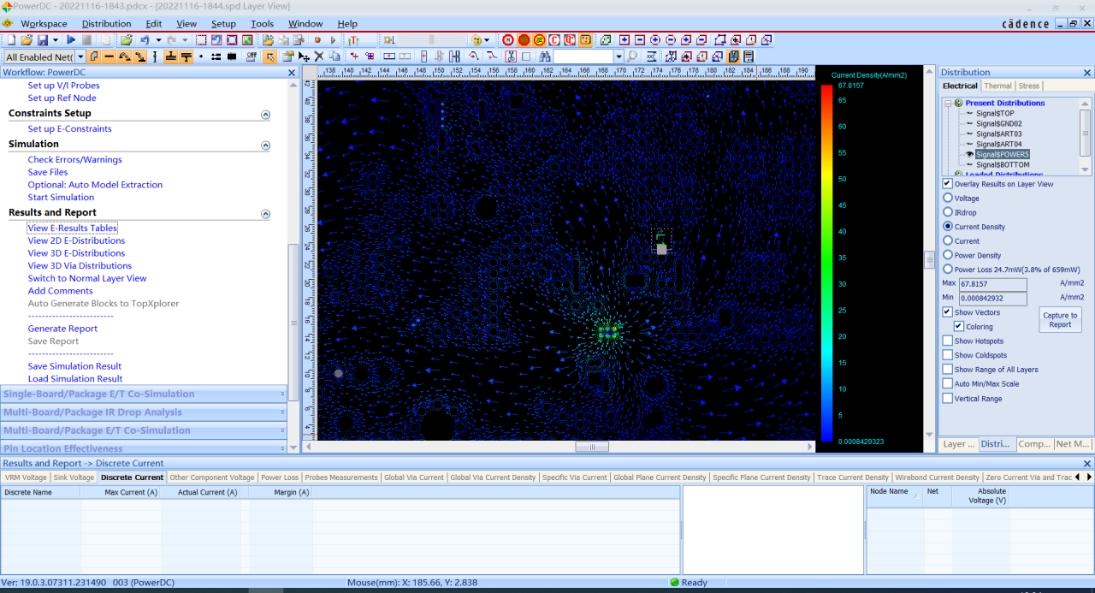Open the search field dropdown arrow
Viewport: 1095px width, 593px height.
tap(619, 57)
